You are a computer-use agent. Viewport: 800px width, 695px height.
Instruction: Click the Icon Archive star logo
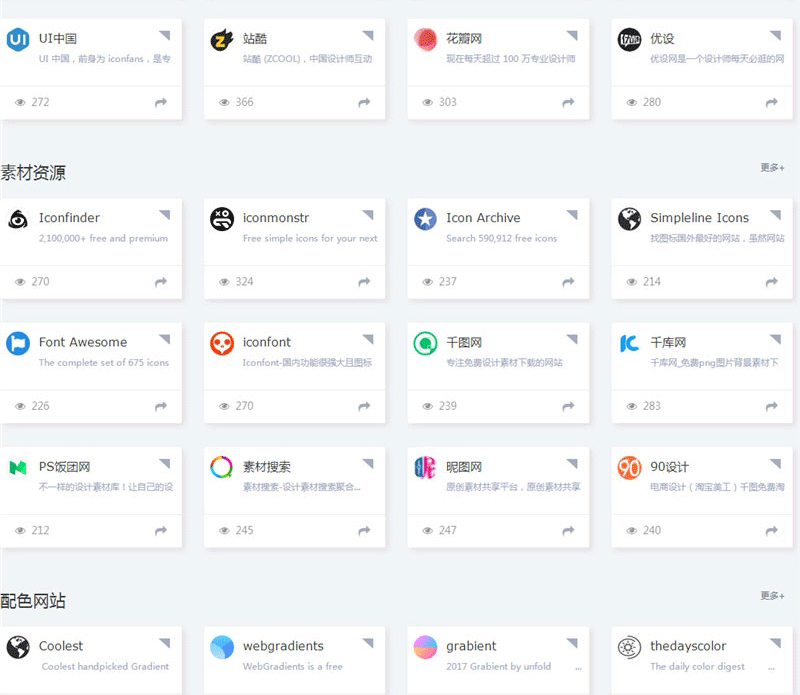pyautogui.click(x=426, y=219)
